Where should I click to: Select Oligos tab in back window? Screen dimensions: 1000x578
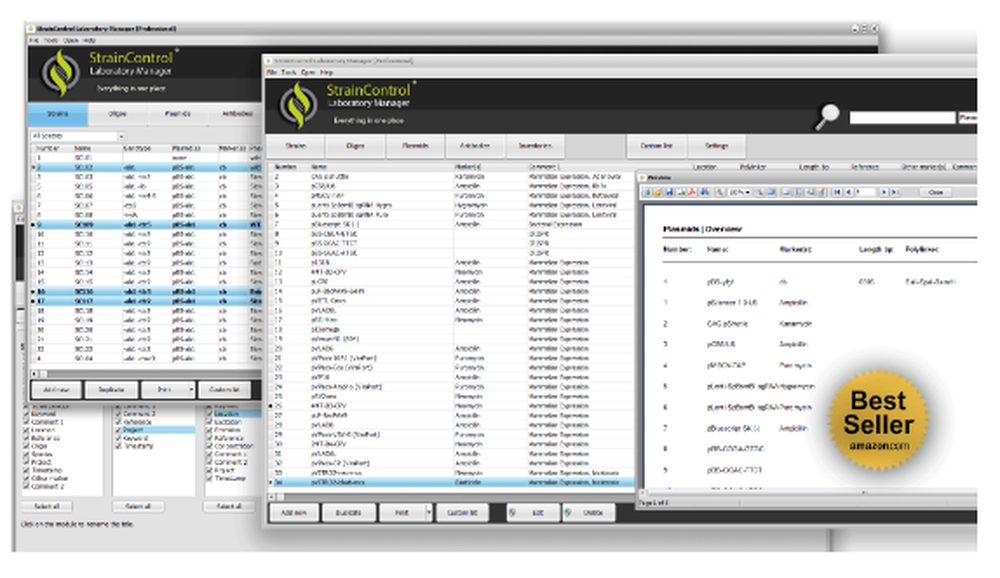click(117, 114)
